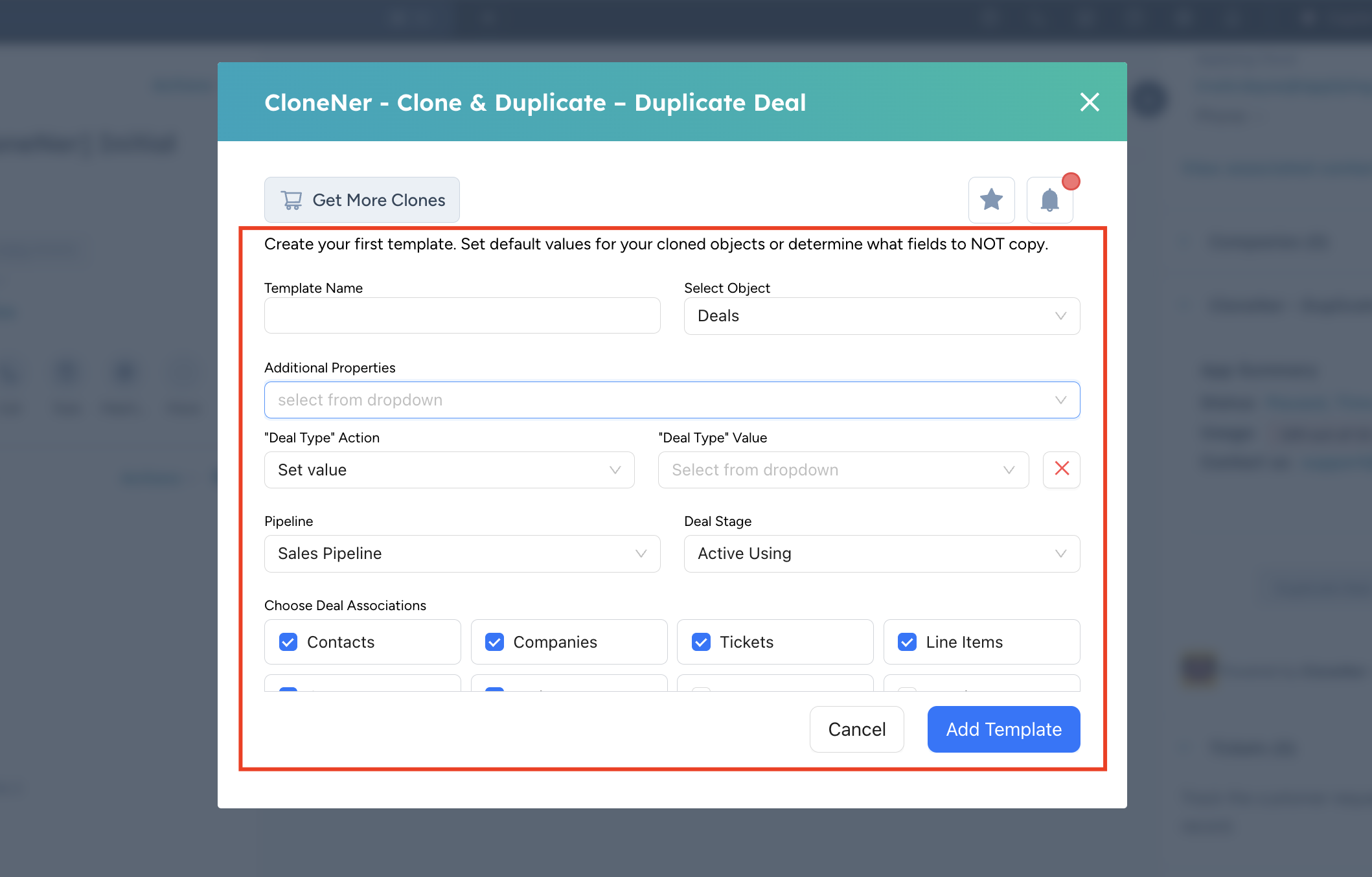Uncheck the Companies association checkbox
Viewport: 1372px width, 877px height.
[495, 642]
